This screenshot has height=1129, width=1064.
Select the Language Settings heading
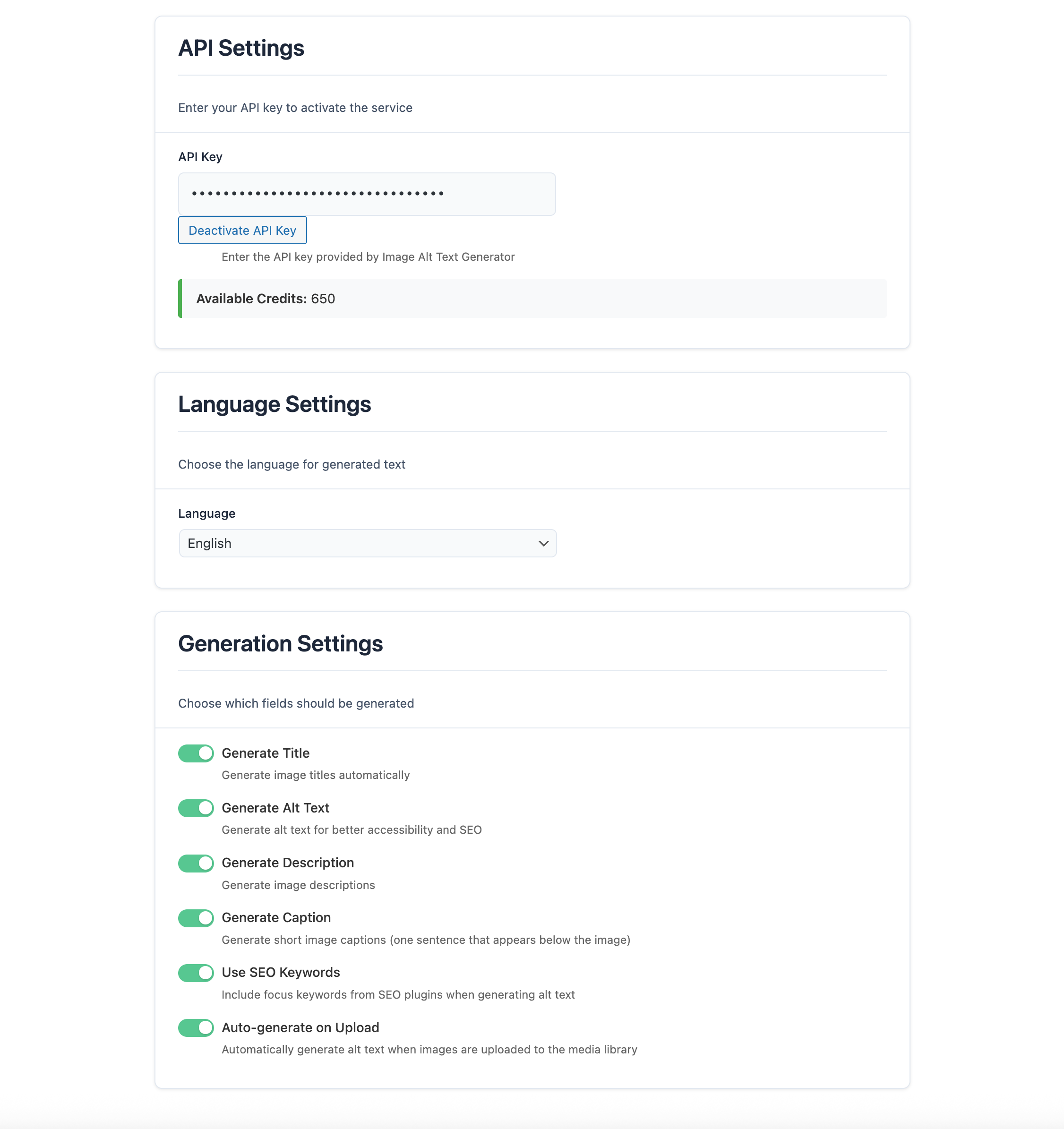coord(275,404)
